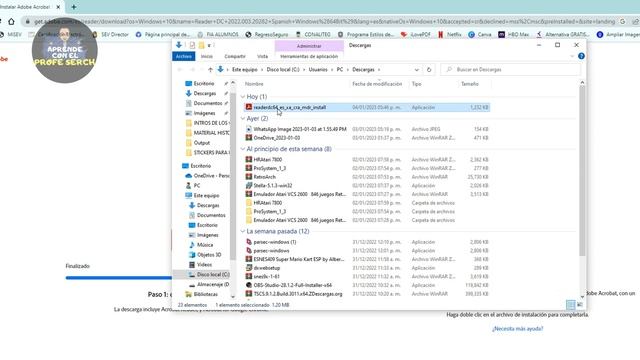Select Música under Este equipo
Image resolution: width=640 pixels, height=360 pixels.
click(205, 245)
